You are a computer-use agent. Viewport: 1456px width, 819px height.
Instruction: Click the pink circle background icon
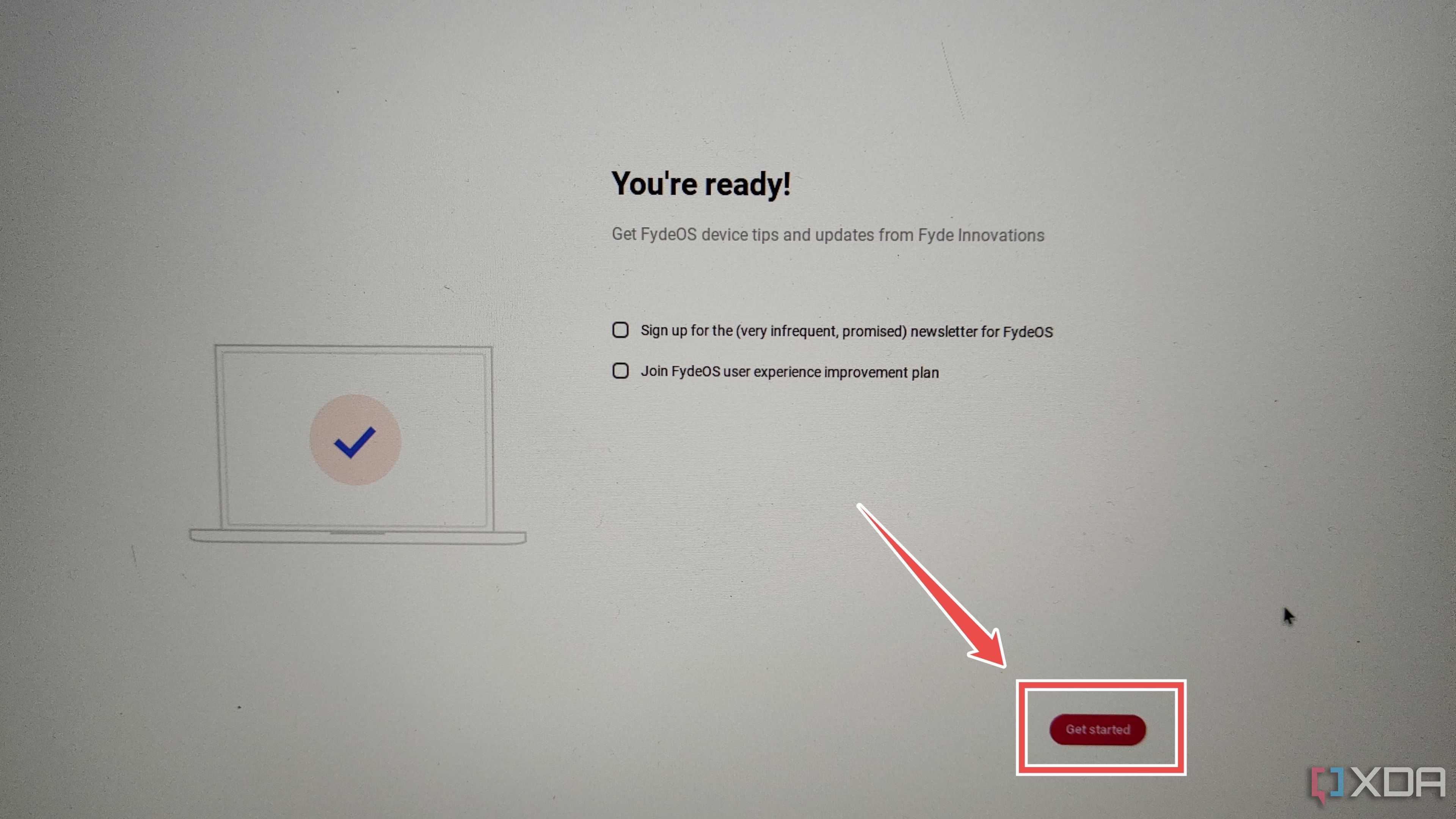coord(354,438)
